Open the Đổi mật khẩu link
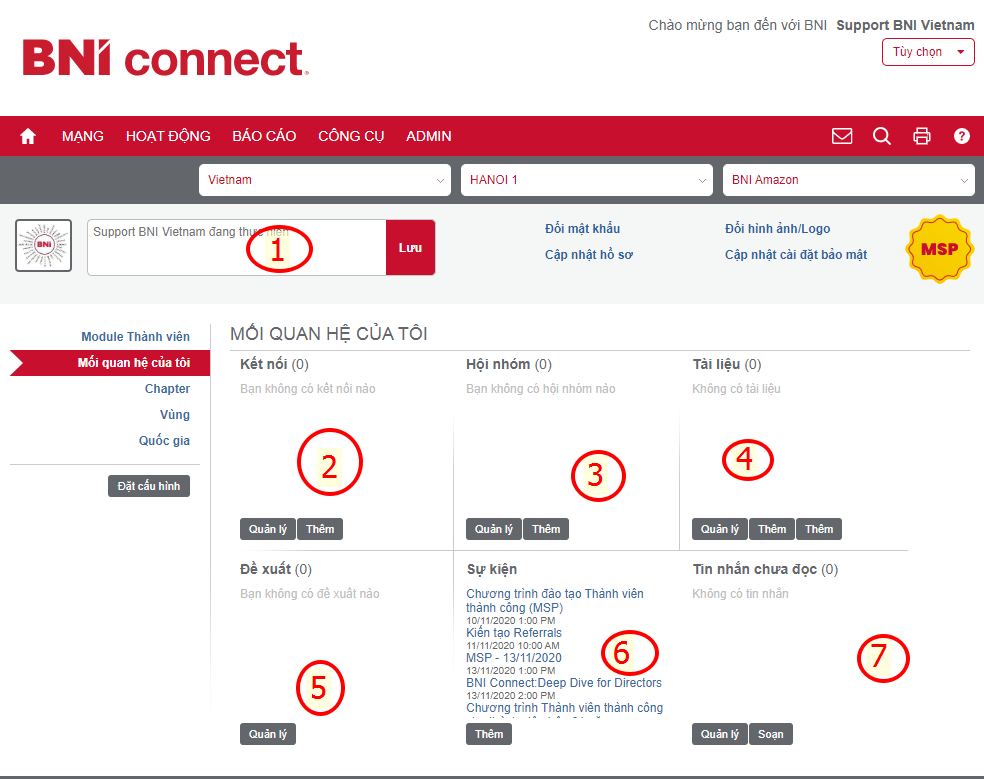 [582, 228]
